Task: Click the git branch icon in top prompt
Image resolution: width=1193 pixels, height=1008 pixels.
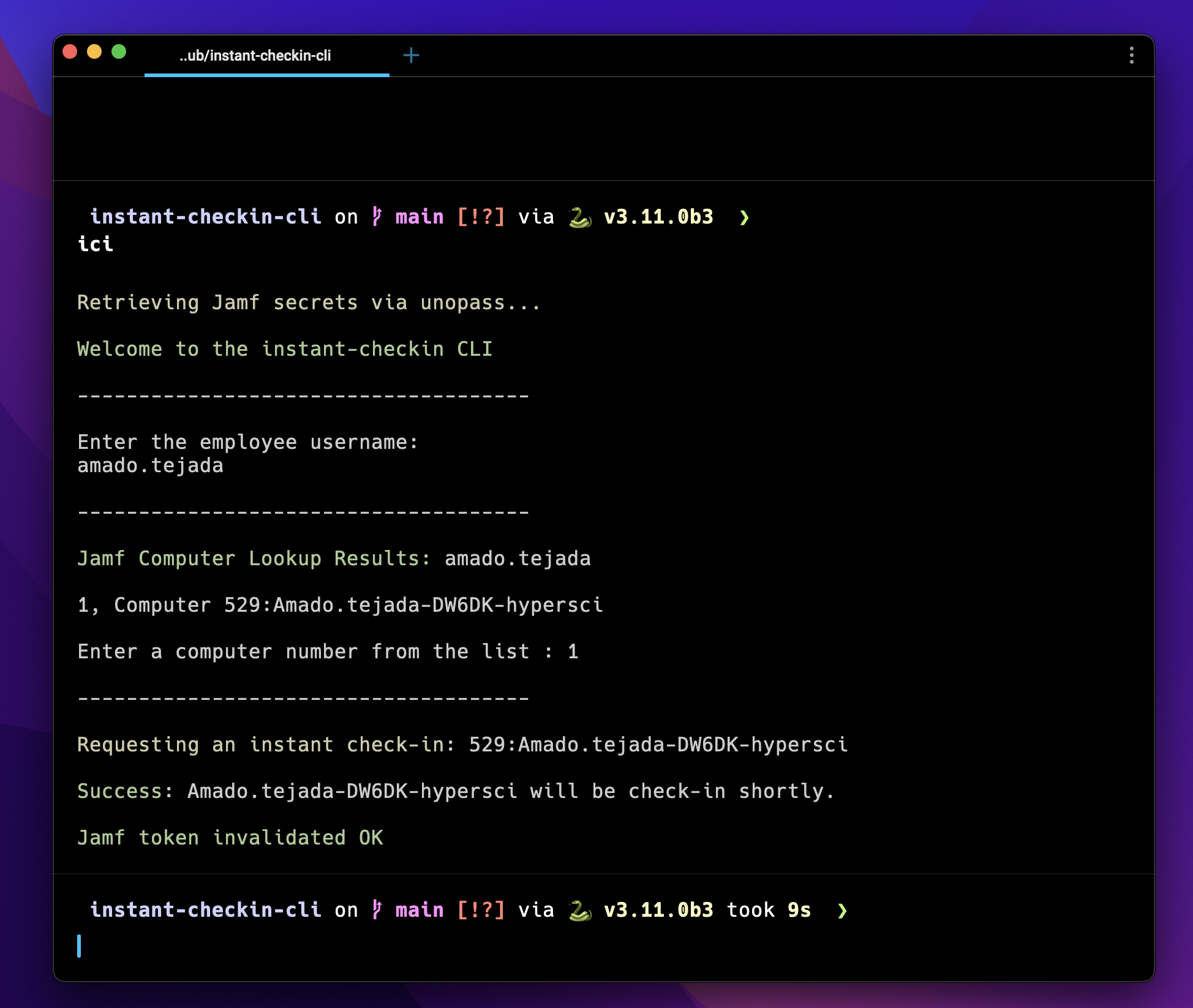Action: (377, 217)
